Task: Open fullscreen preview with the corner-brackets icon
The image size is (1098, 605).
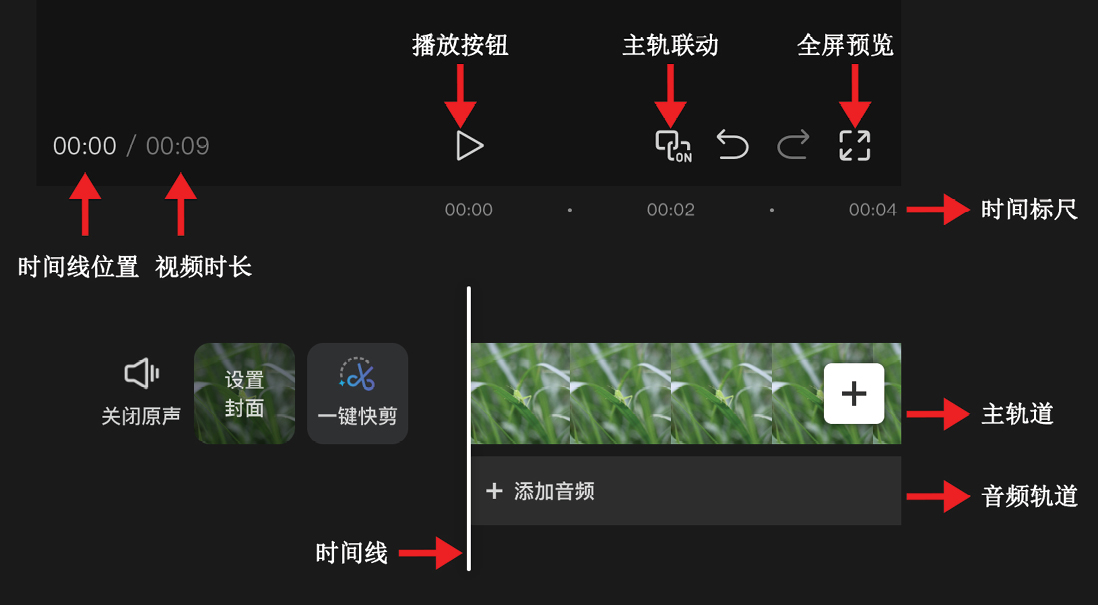Action: click(x=855, y=146)
